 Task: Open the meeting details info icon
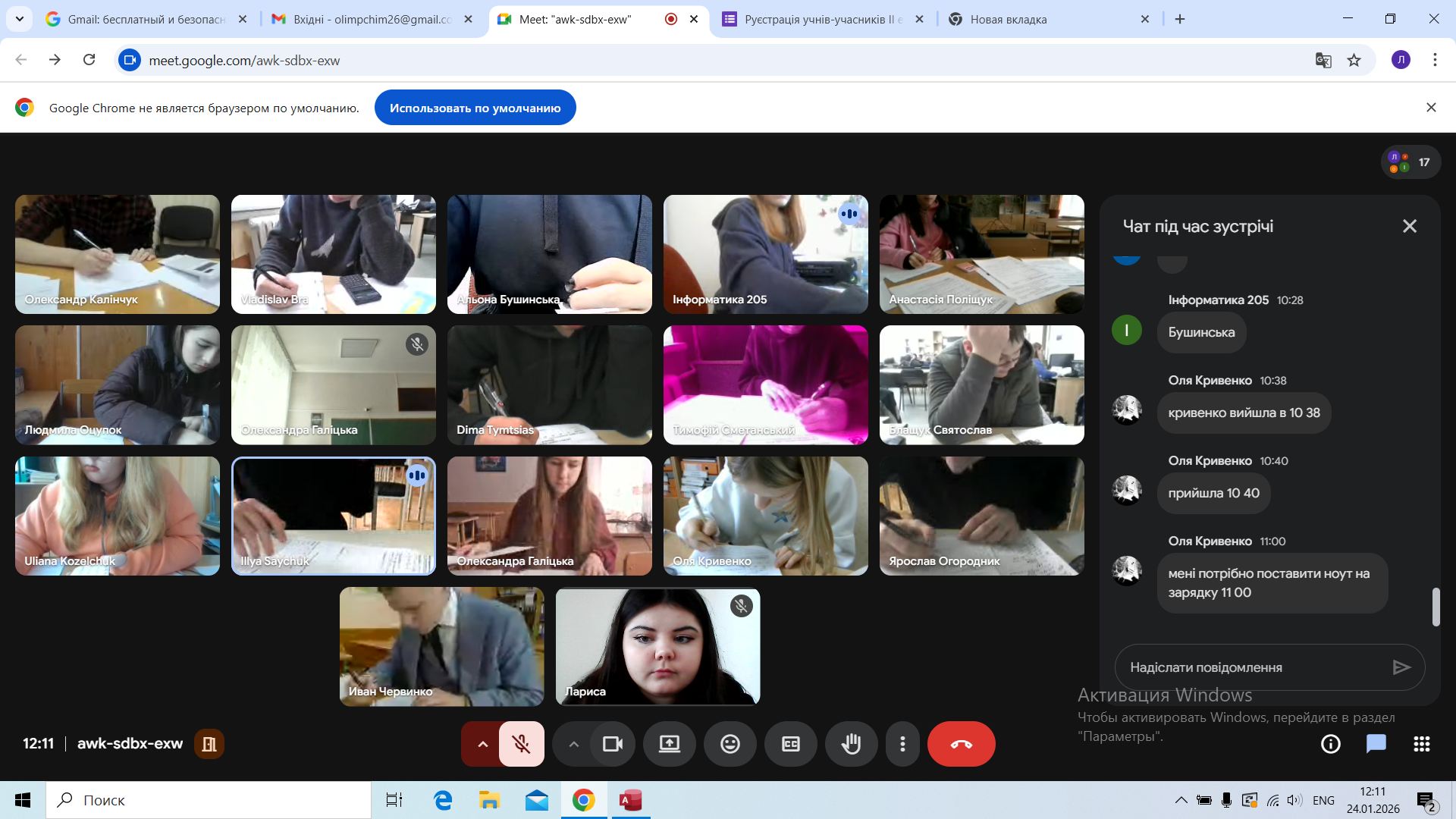(x=1330, y=744)
